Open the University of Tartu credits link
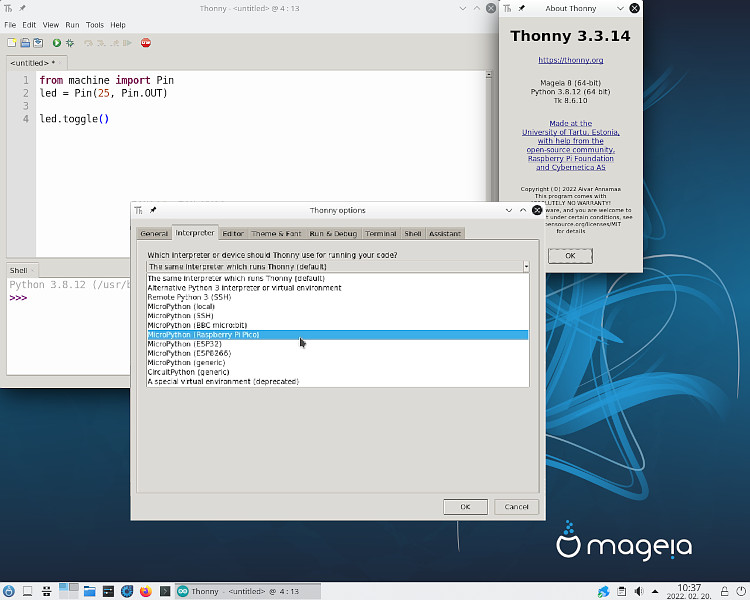Screen dimensions: 750x600 click(571, 145)
